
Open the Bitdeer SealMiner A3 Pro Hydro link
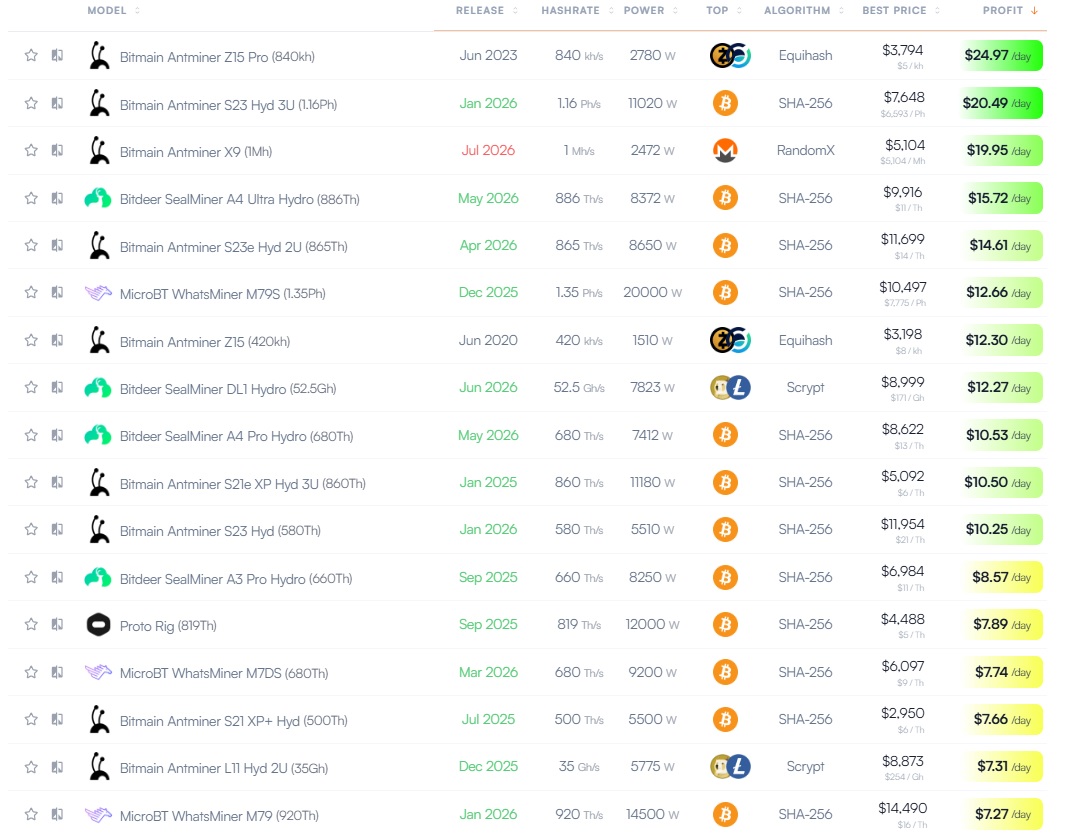236,579
